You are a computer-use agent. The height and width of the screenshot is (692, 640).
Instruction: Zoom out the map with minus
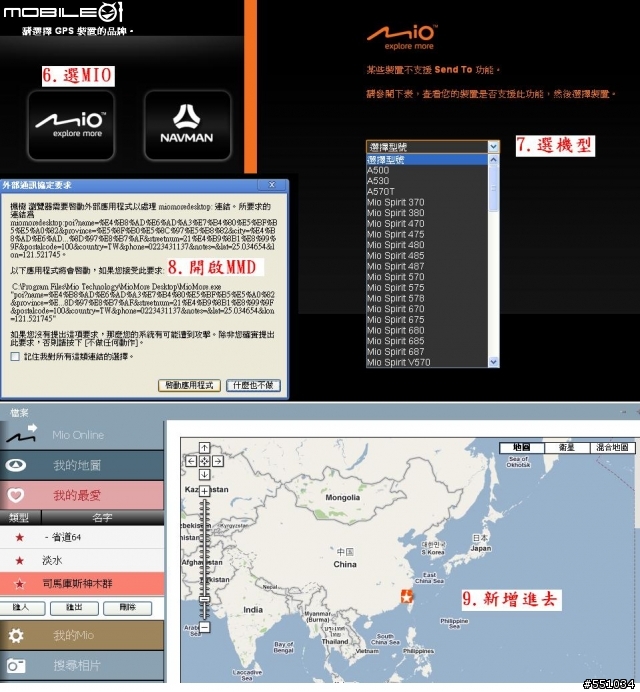204,627
